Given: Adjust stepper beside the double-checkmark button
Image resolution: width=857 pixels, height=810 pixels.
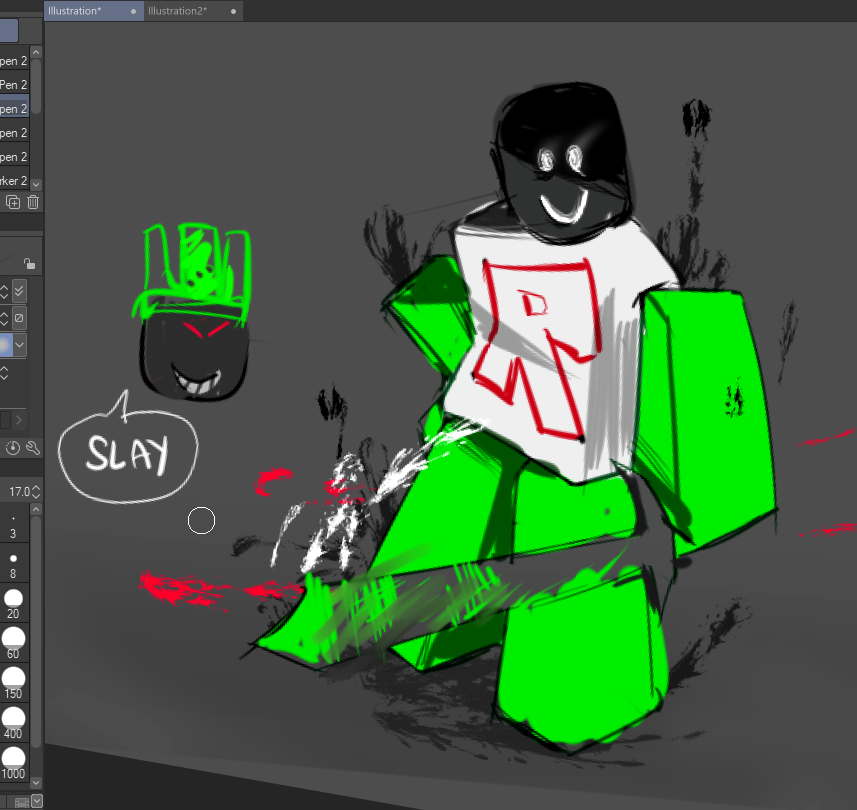Looking at the screenshot, I should coord(4,291).
